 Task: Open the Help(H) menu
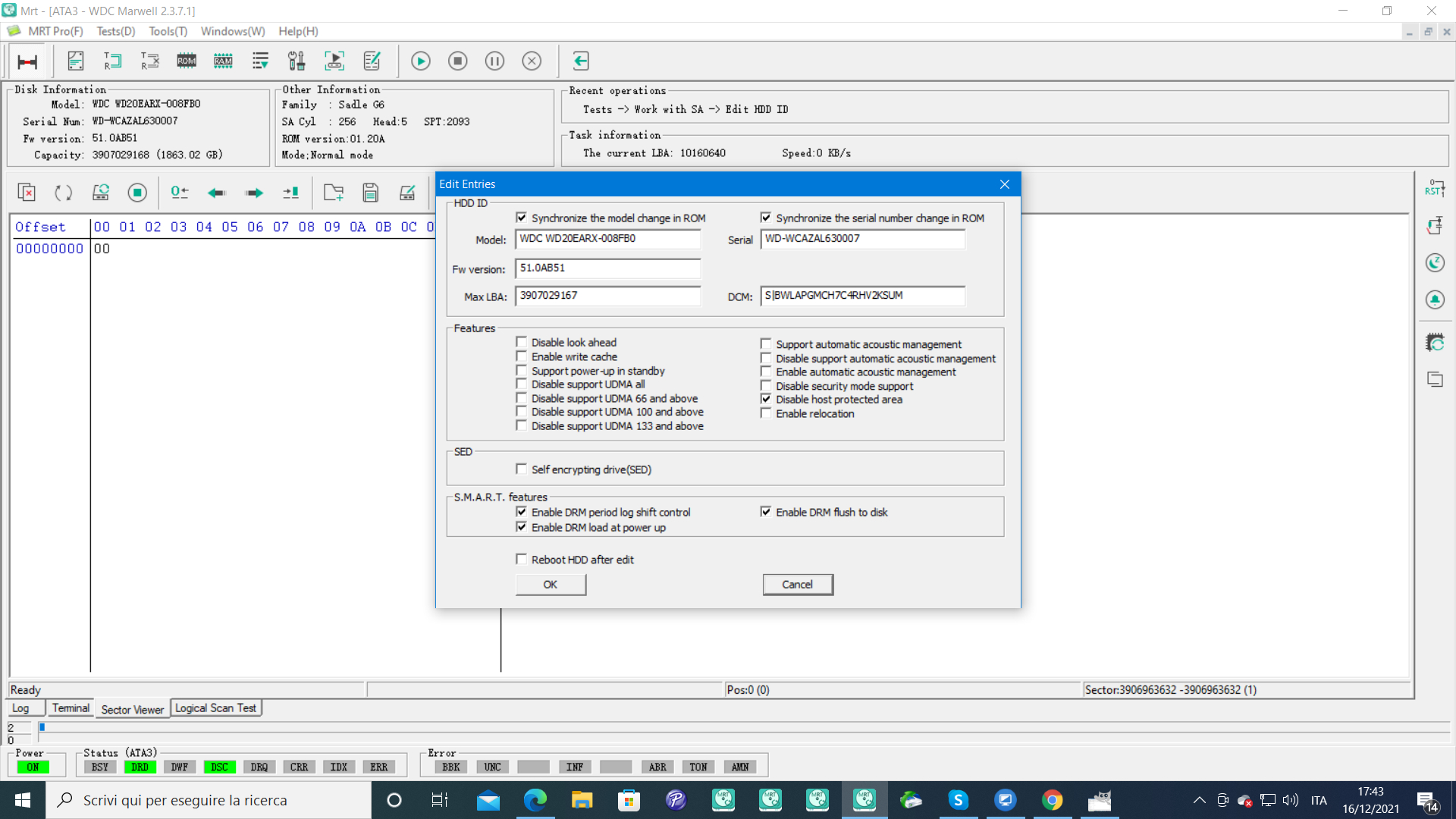[298, 31]
